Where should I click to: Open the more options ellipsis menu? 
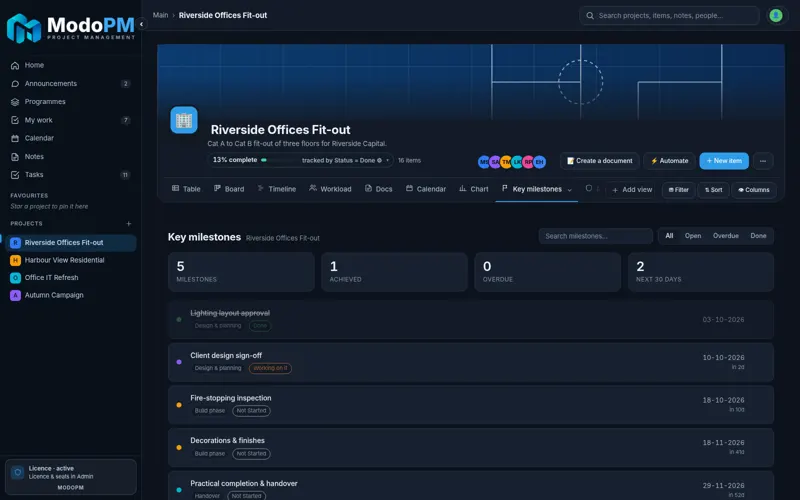point(763,161)
